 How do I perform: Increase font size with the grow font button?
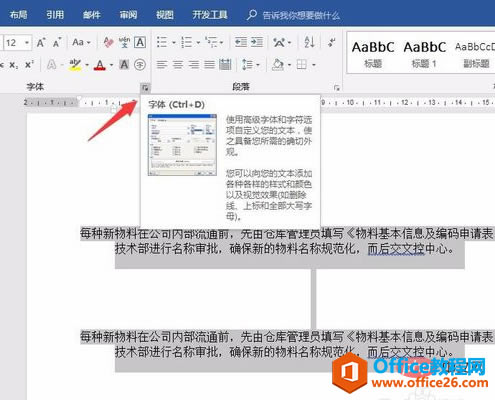pos(41,43)
